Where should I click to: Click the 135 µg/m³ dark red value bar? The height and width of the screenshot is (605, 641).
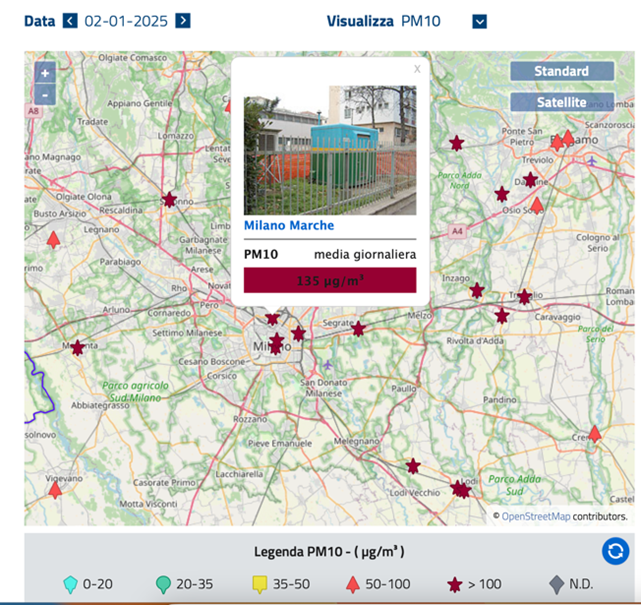click(x=330, y=280)
